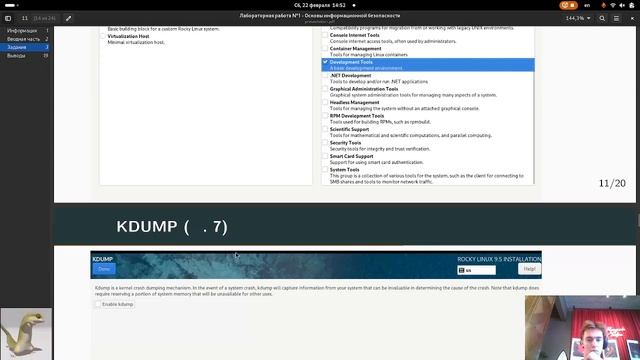Click the us keyboard layout field

[x=477, y=270]
